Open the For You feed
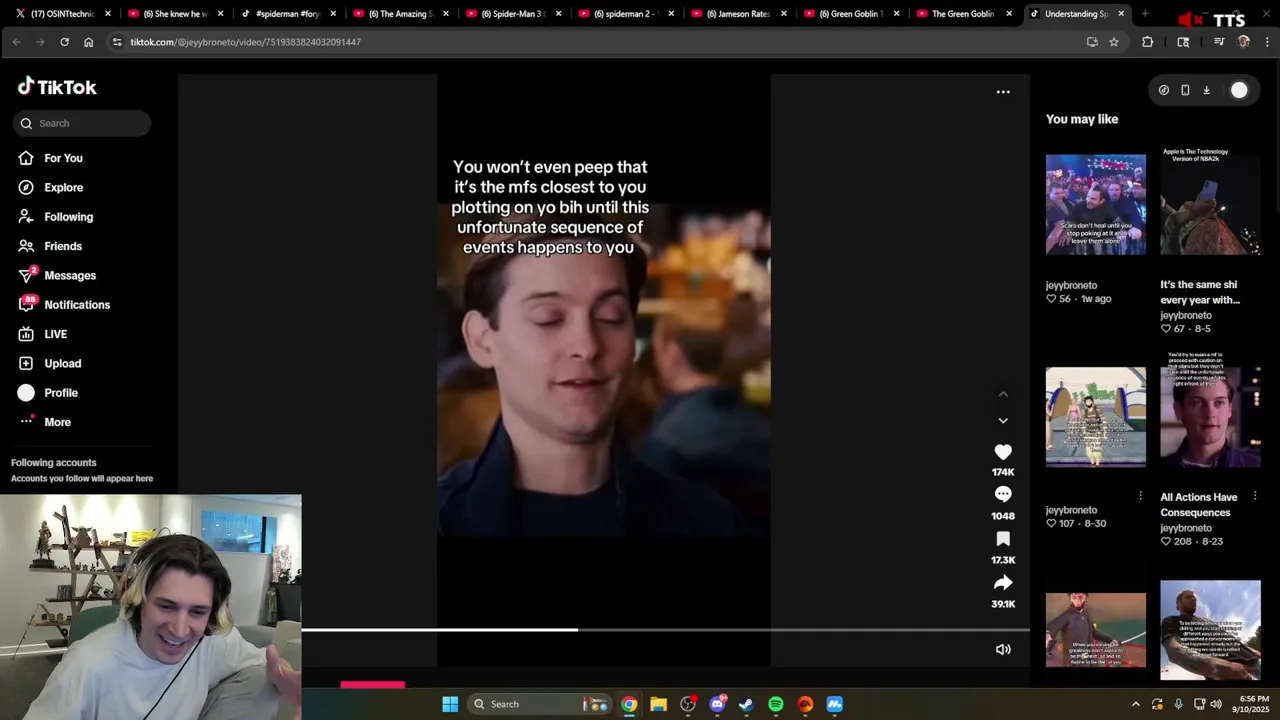The width and height of the screenshot is (1280, 720). point(63,158)
